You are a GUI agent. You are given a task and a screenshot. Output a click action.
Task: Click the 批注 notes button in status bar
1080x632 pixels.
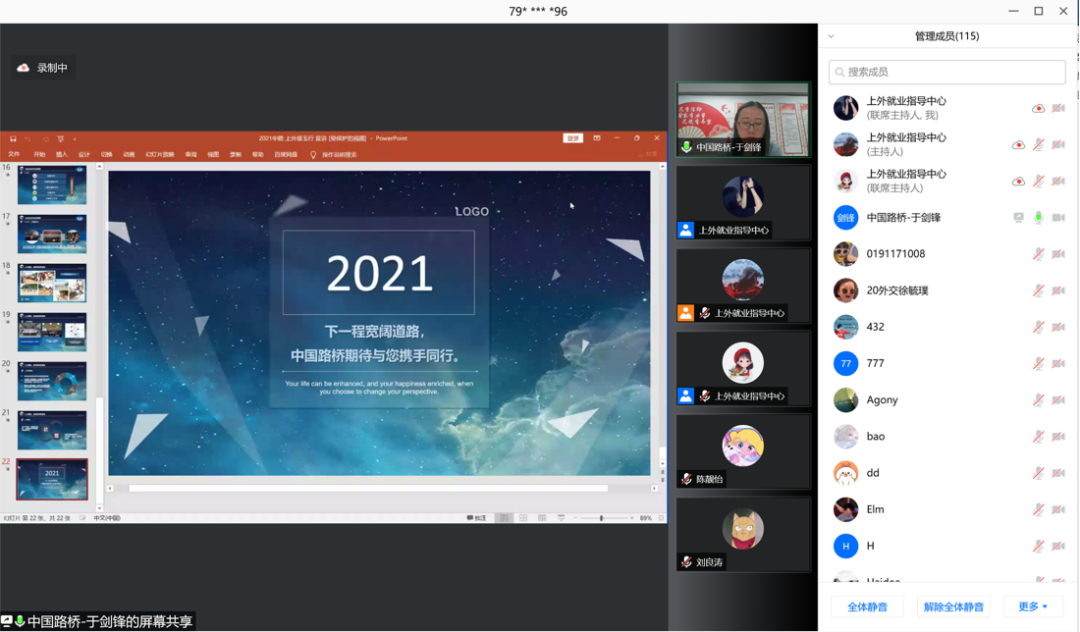(x=477, y=518)
